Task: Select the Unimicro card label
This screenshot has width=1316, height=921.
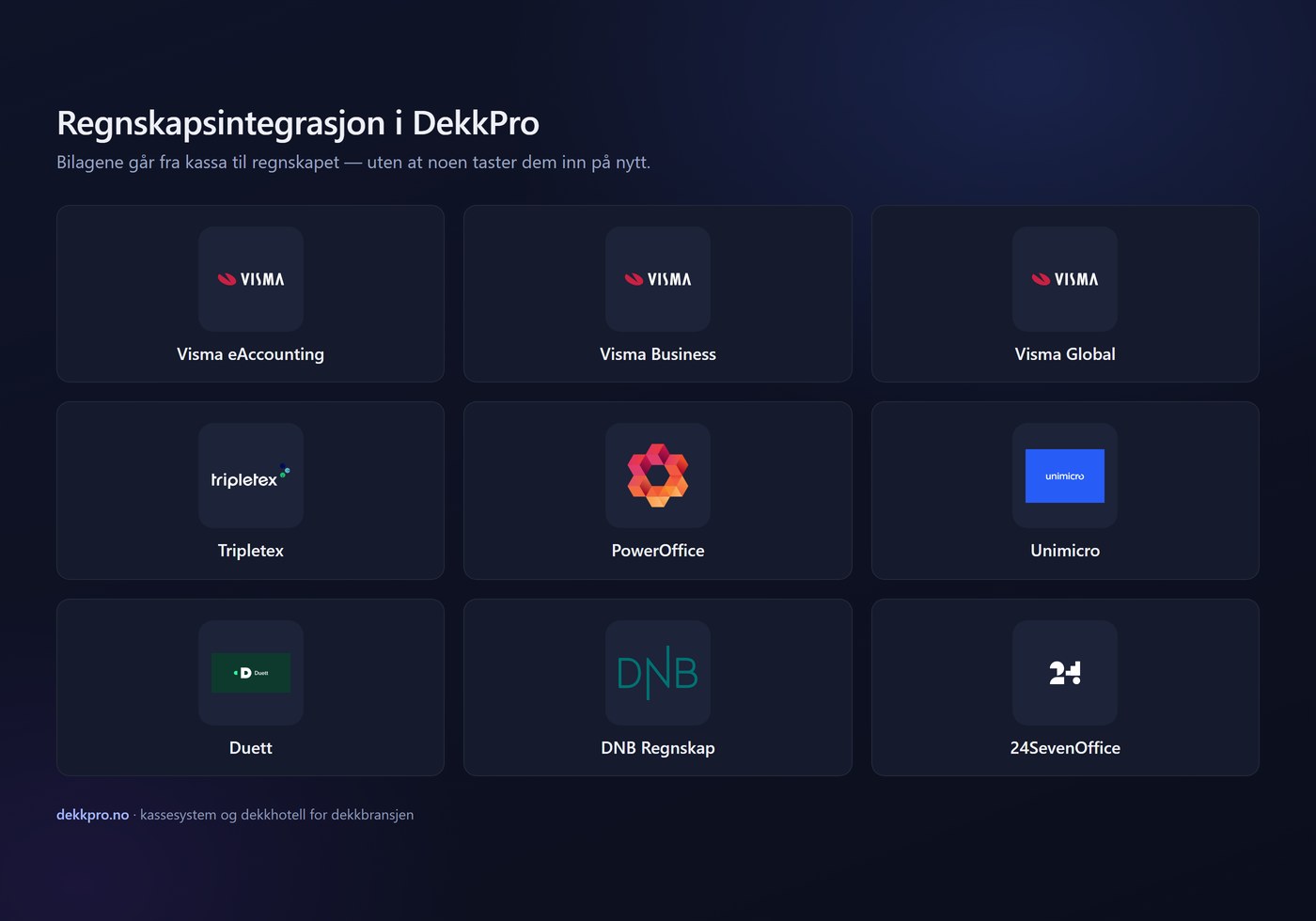Action: tap(1065, 551)
